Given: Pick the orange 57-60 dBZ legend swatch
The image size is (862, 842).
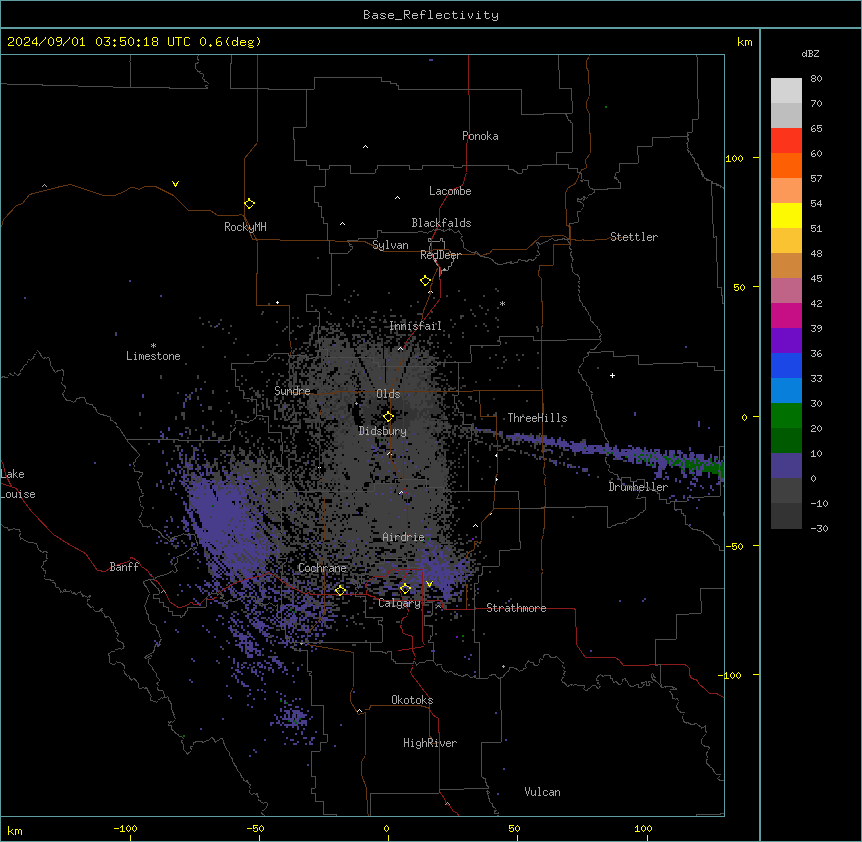Looking at the screenshot, I should click(x=786, y=165).
